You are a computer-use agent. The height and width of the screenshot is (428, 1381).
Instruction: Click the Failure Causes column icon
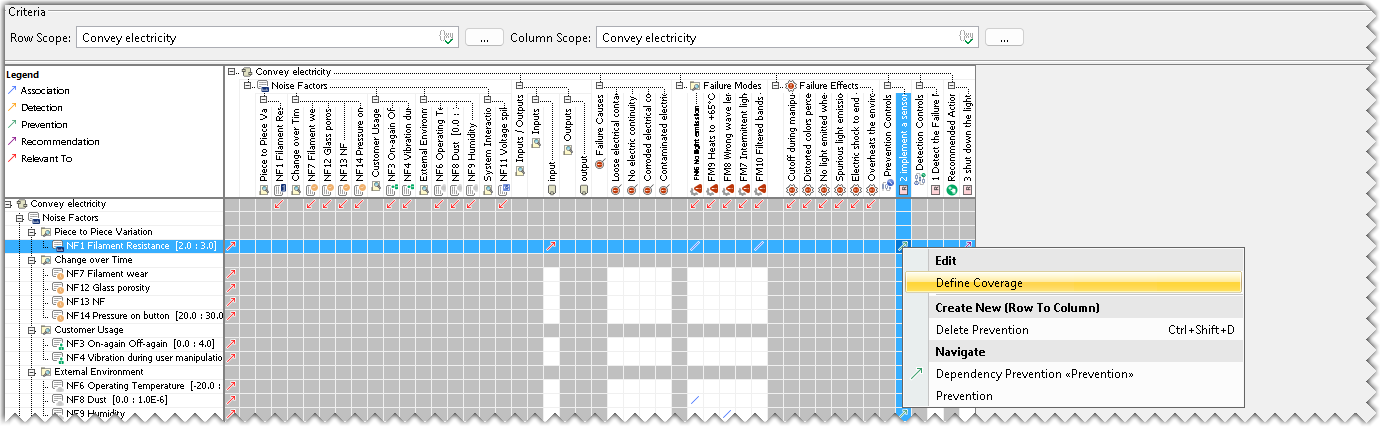(x=600, y=163)
